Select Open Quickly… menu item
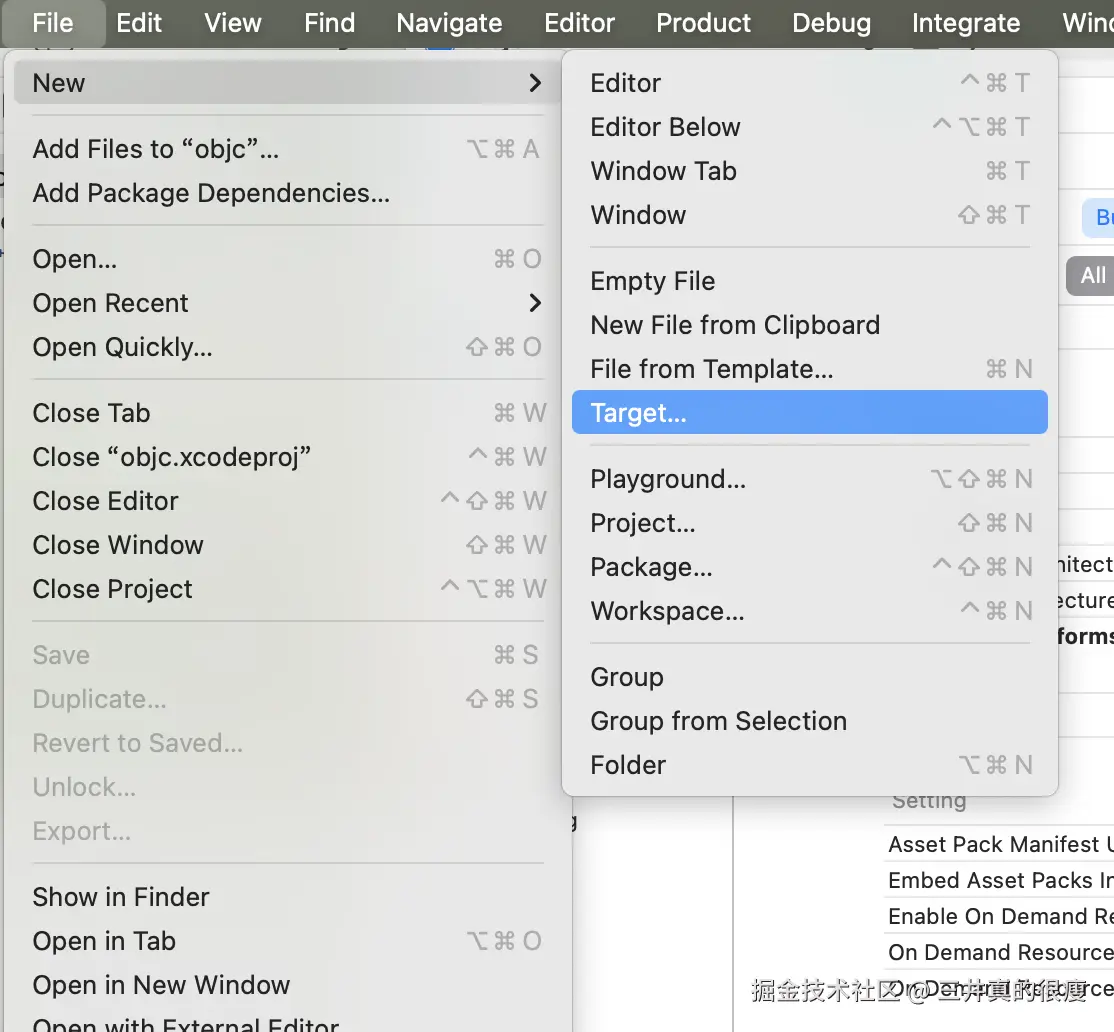 point(122,347)
